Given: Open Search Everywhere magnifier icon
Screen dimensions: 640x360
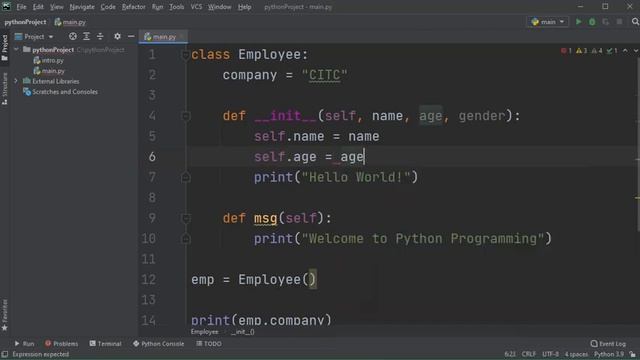Looking at the screenshot, I should (635, 22).
